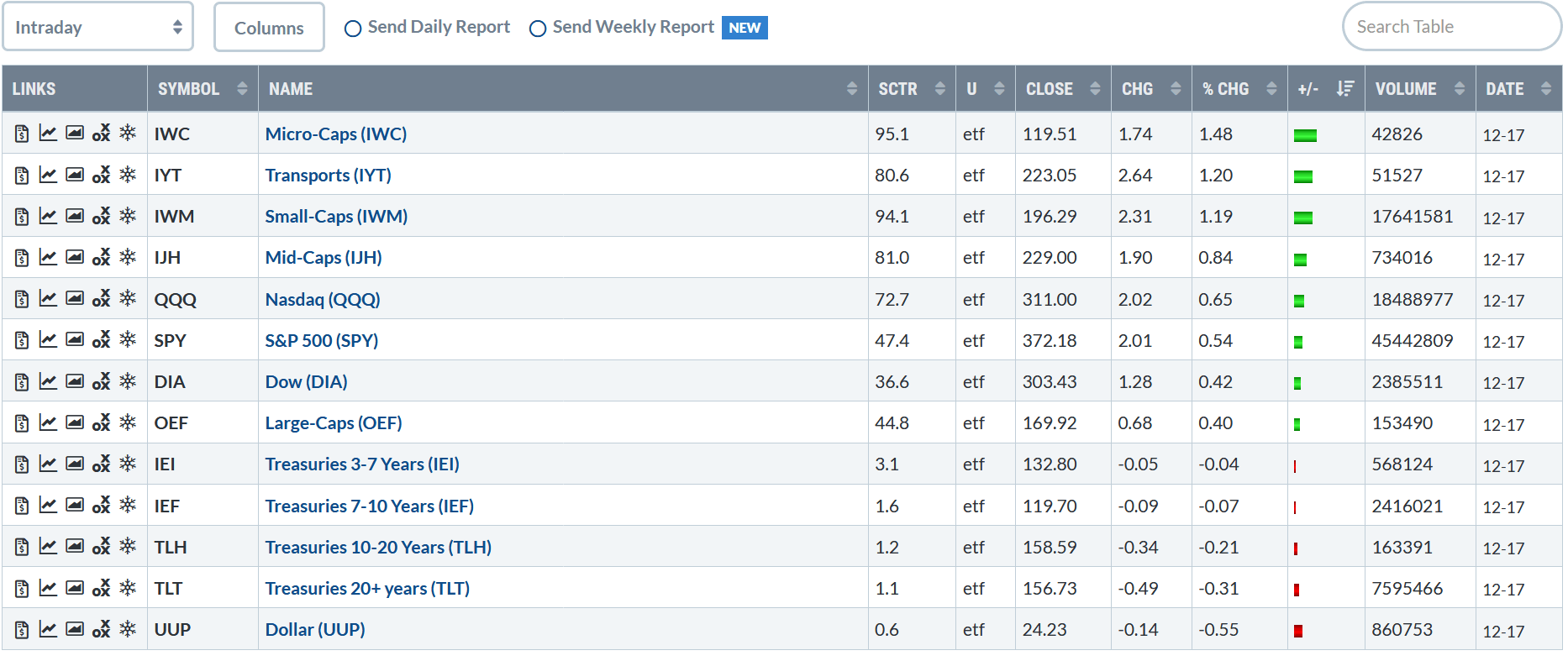The height and width of the screenshot is (661, 1568).
Task: Open symbol summary icon for DIA row
Action: (22, 381)
